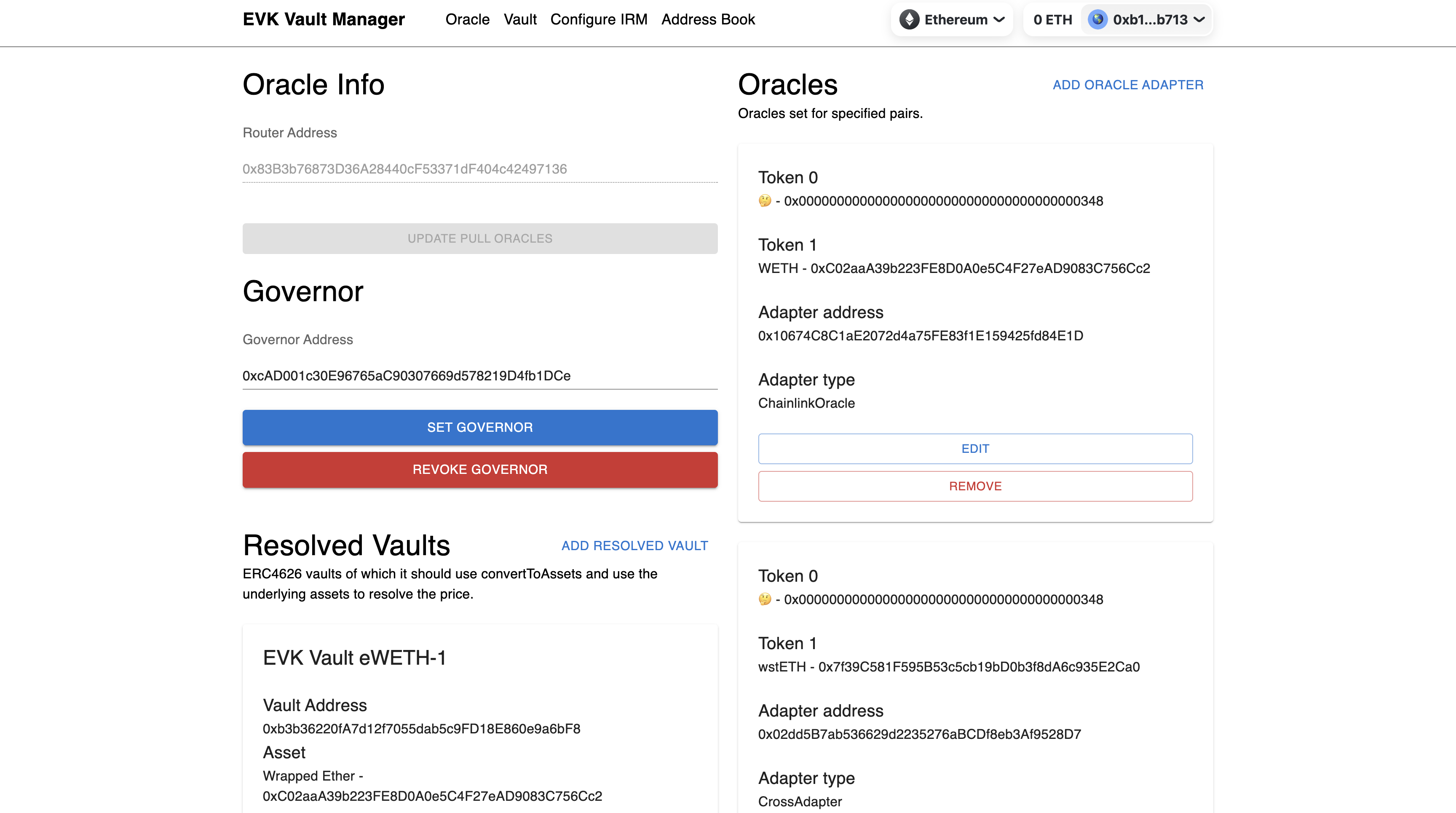Screen dimensions: 1456x813
Task: Click the Oracles heading
Action: [x=788, y=85]
